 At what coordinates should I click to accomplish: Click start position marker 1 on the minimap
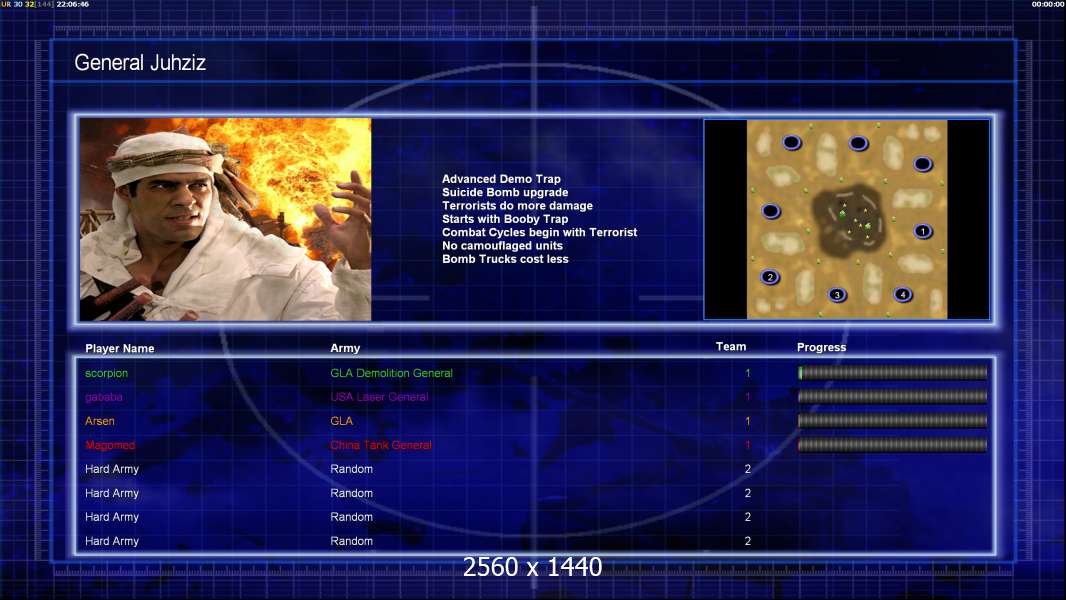click(x=923, y=231)
